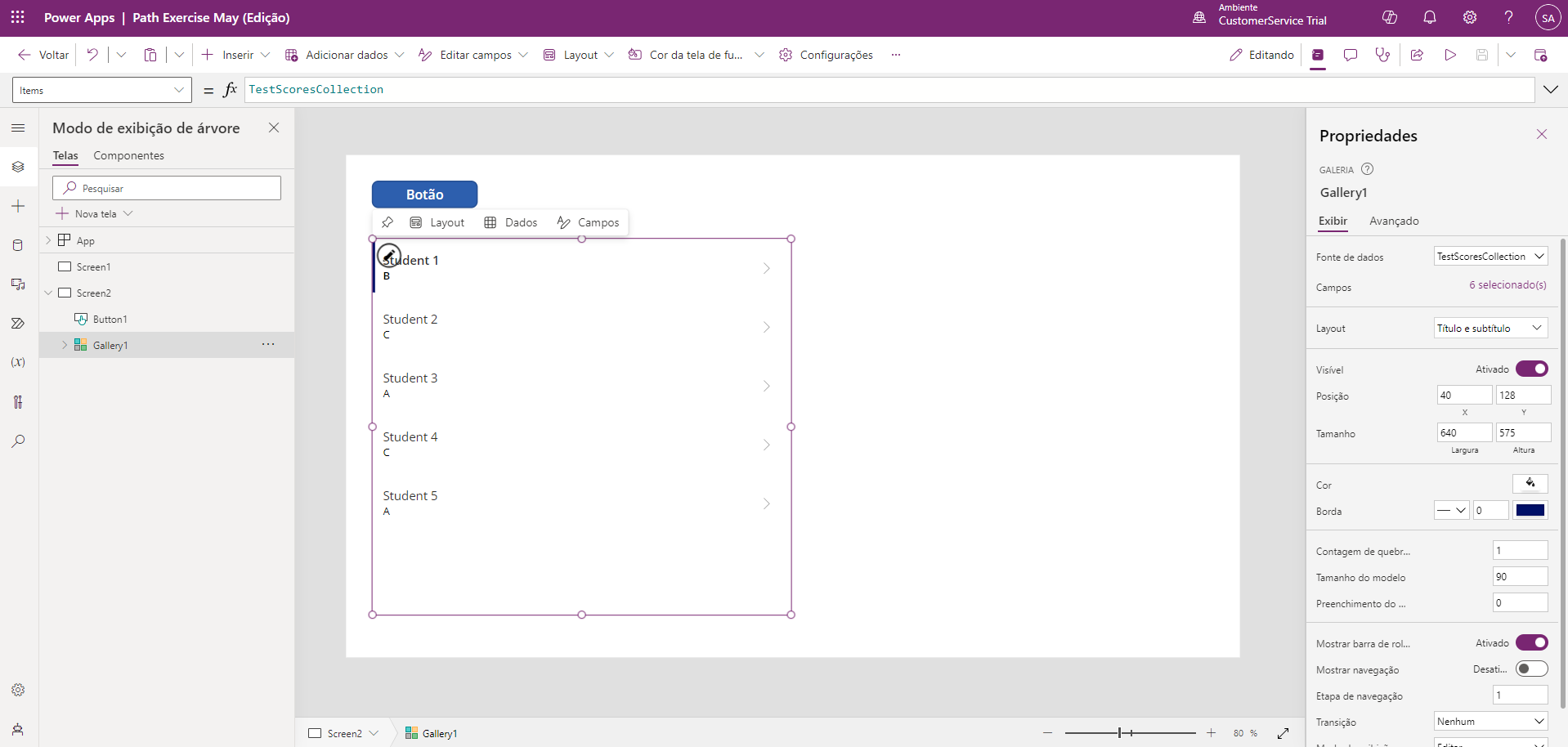Open Configurações in toolbar

pyautogui.click(x=826, y=55)
